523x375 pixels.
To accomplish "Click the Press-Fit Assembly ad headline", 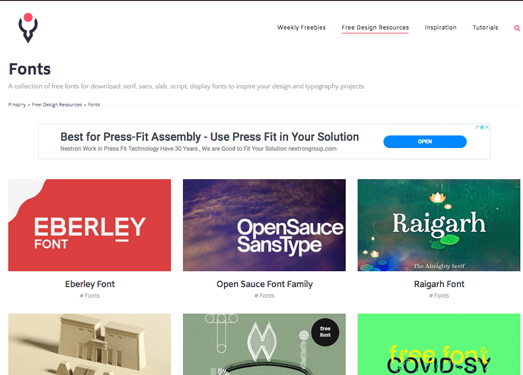I will pos(209,137).
